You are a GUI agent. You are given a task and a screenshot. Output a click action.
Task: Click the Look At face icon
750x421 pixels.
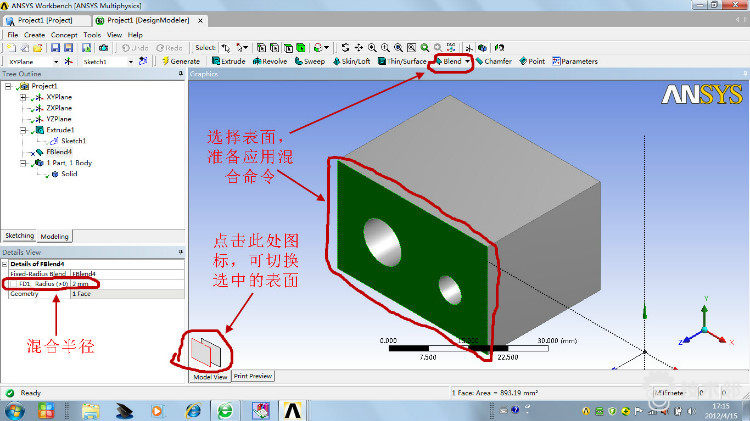pos(499,48)
